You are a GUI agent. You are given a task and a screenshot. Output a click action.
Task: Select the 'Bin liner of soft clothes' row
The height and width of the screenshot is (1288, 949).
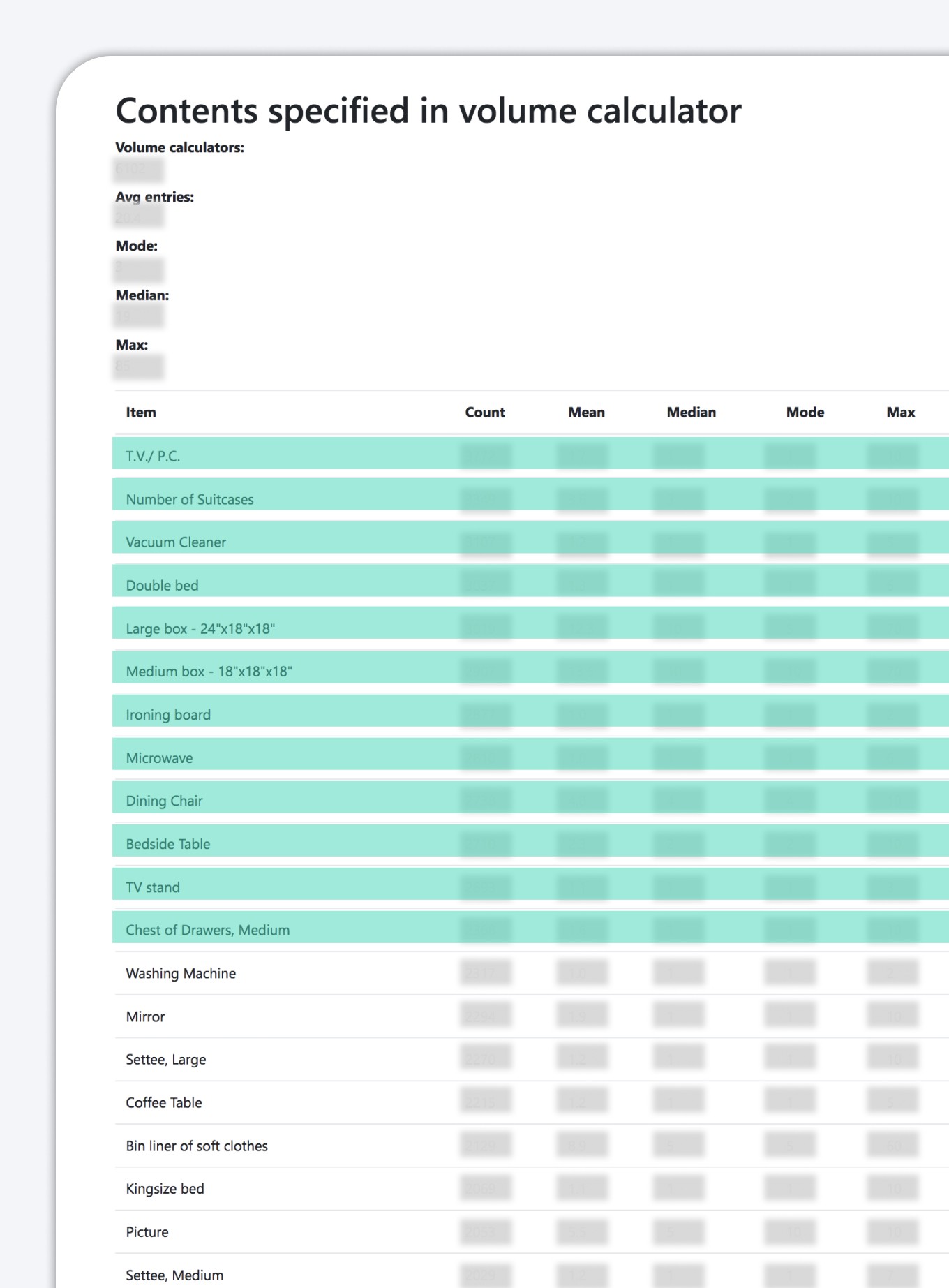click(530, 1146)
